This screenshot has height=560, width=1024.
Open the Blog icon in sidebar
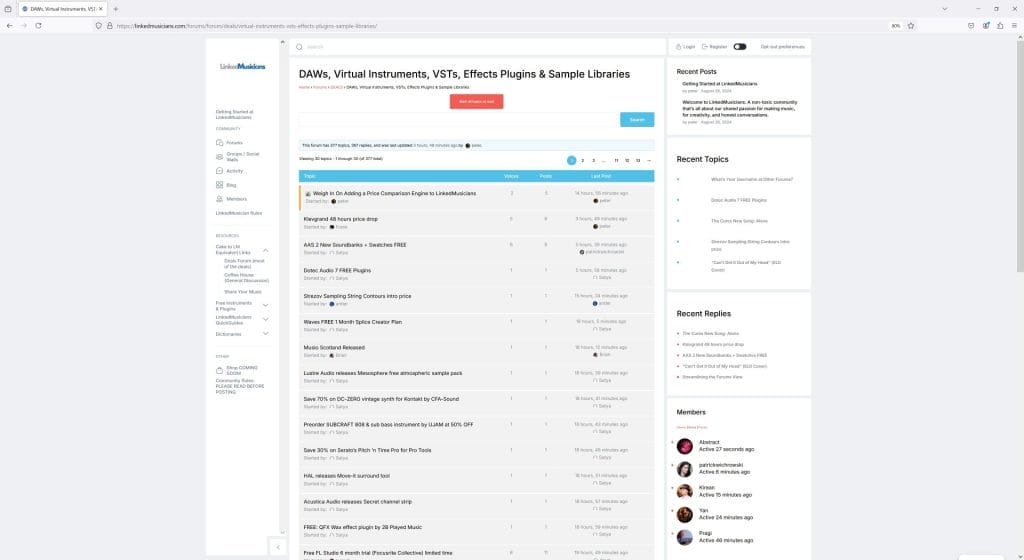point(219,185)
